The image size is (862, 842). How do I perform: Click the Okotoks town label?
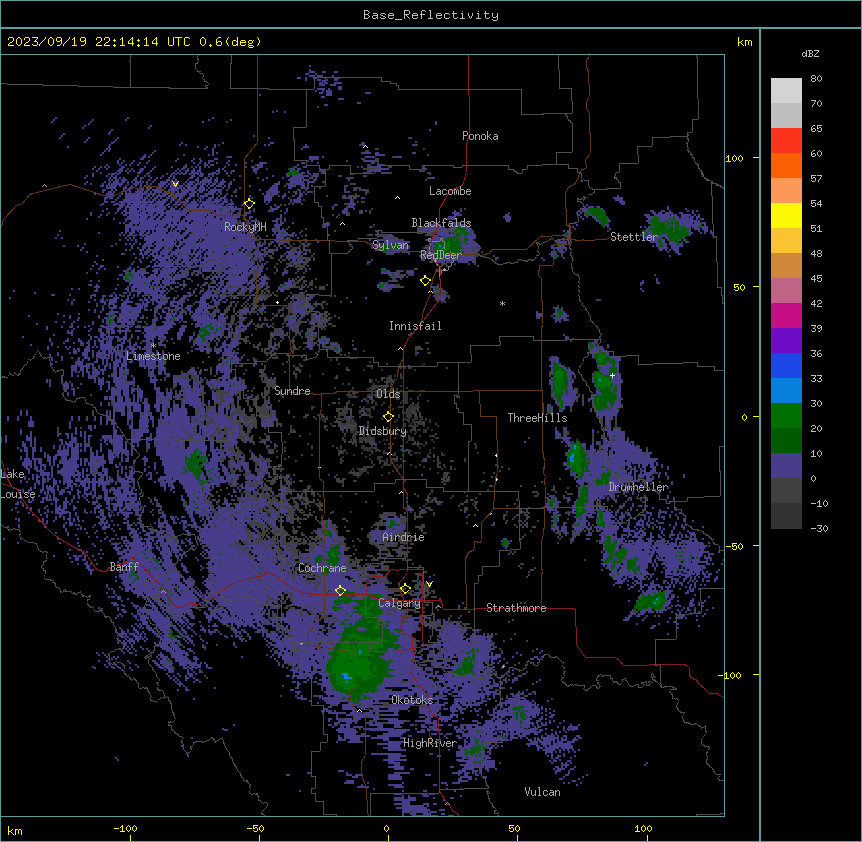tap(412, 700)
